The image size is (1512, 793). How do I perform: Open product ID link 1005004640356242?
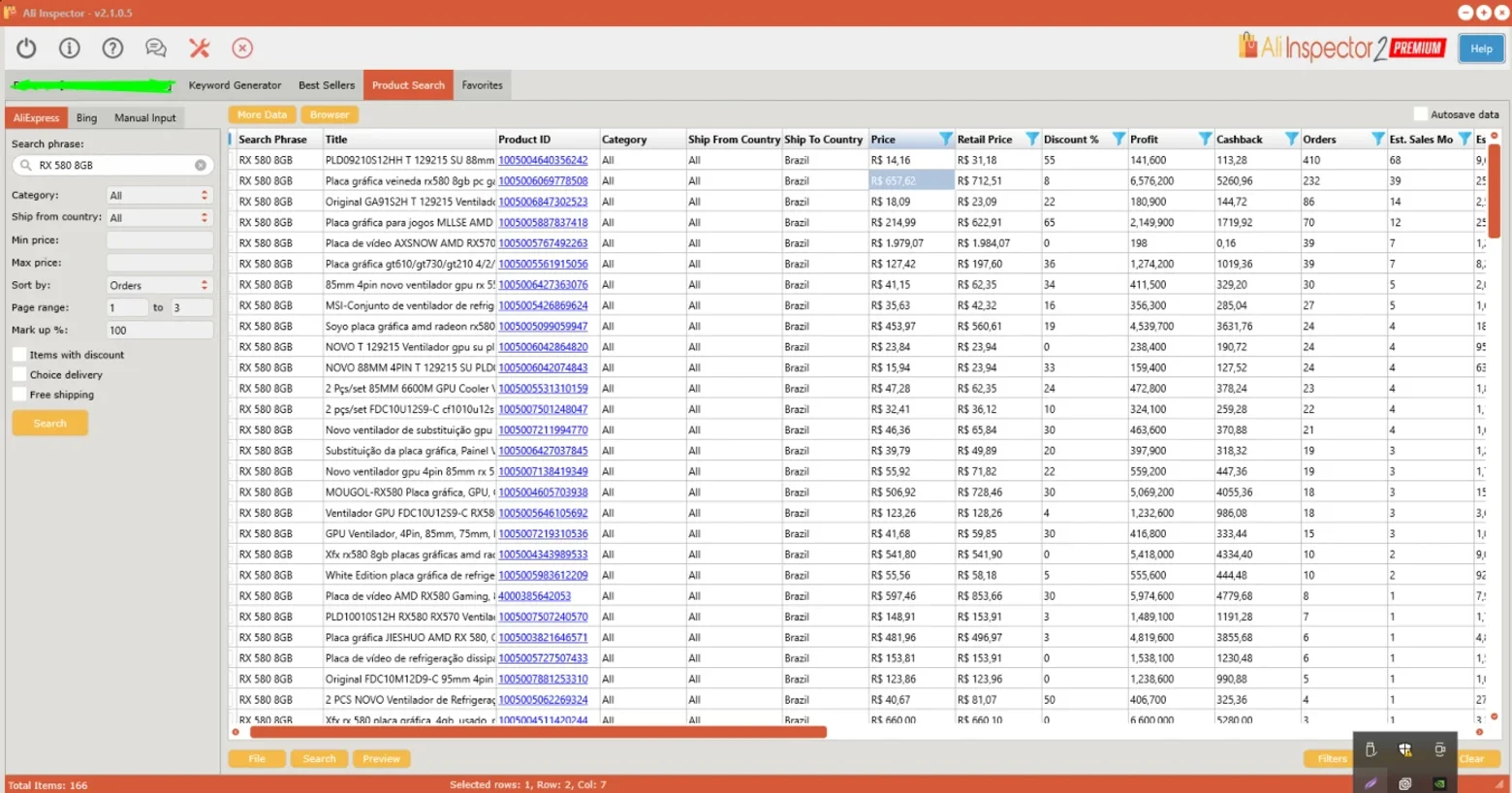click(543, 160)
